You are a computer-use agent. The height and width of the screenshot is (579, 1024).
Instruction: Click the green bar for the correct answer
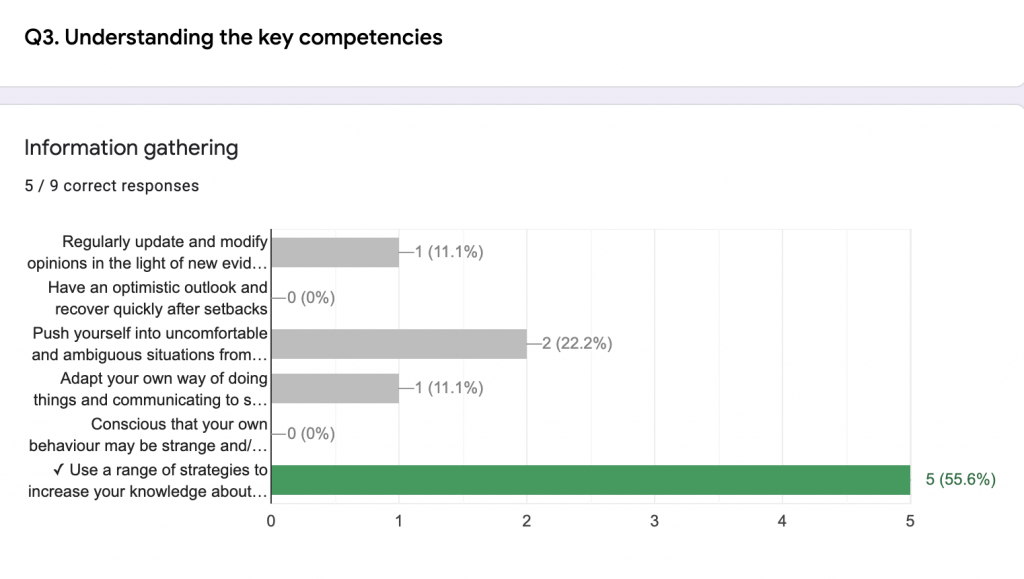click(590, 480)
